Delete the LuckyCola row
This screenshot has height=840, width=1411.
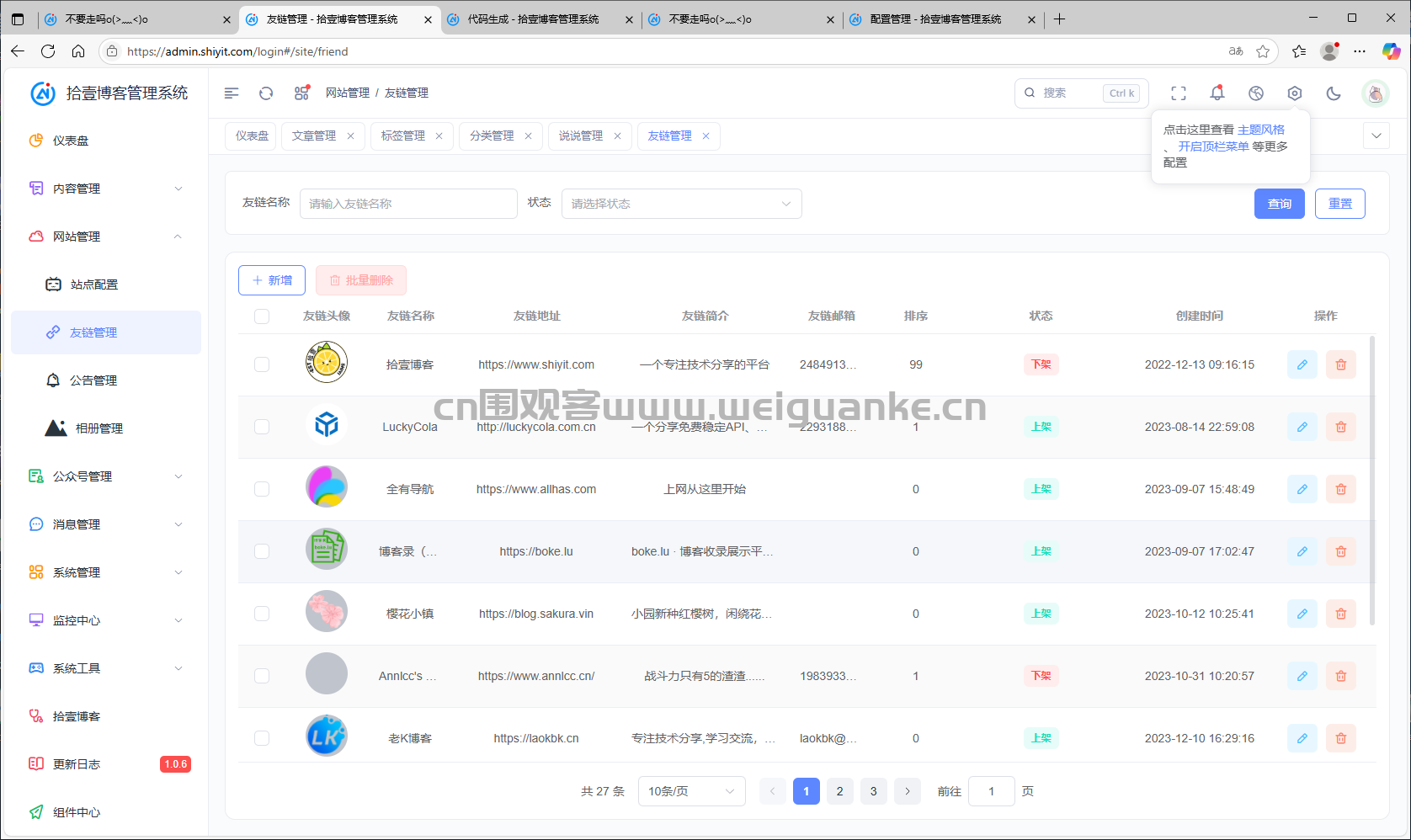(x=1341, y=427)
